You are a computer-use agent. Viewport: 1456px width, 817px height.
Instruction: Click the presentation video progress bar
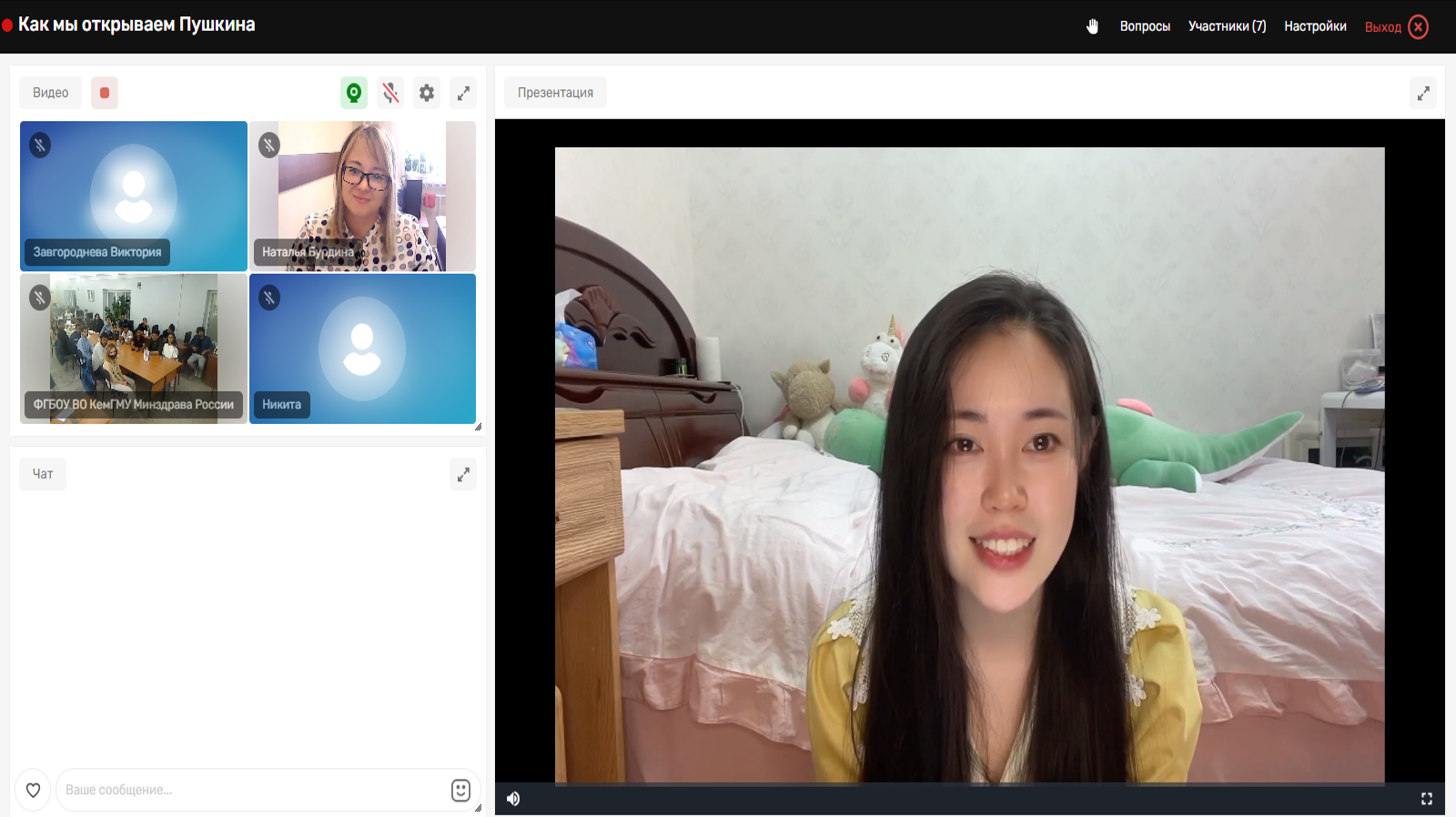[969, 783]
